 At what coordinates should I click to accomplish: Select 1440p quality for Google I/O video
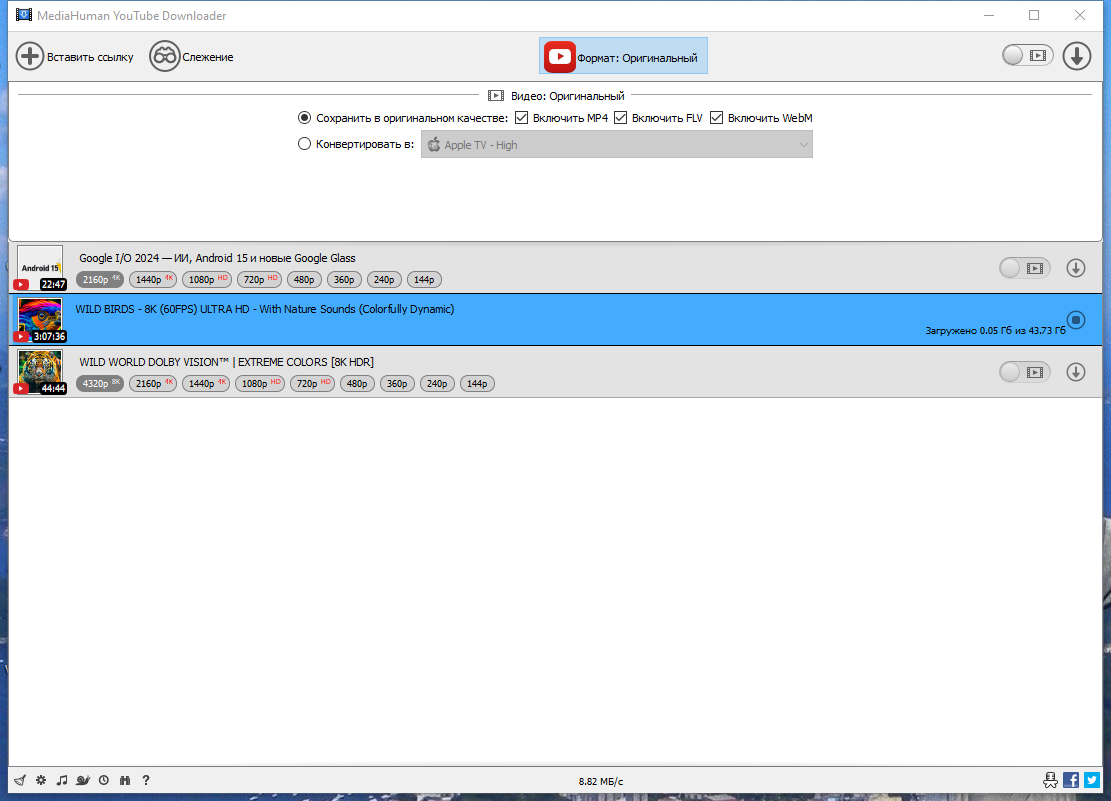tap(153, 279)
